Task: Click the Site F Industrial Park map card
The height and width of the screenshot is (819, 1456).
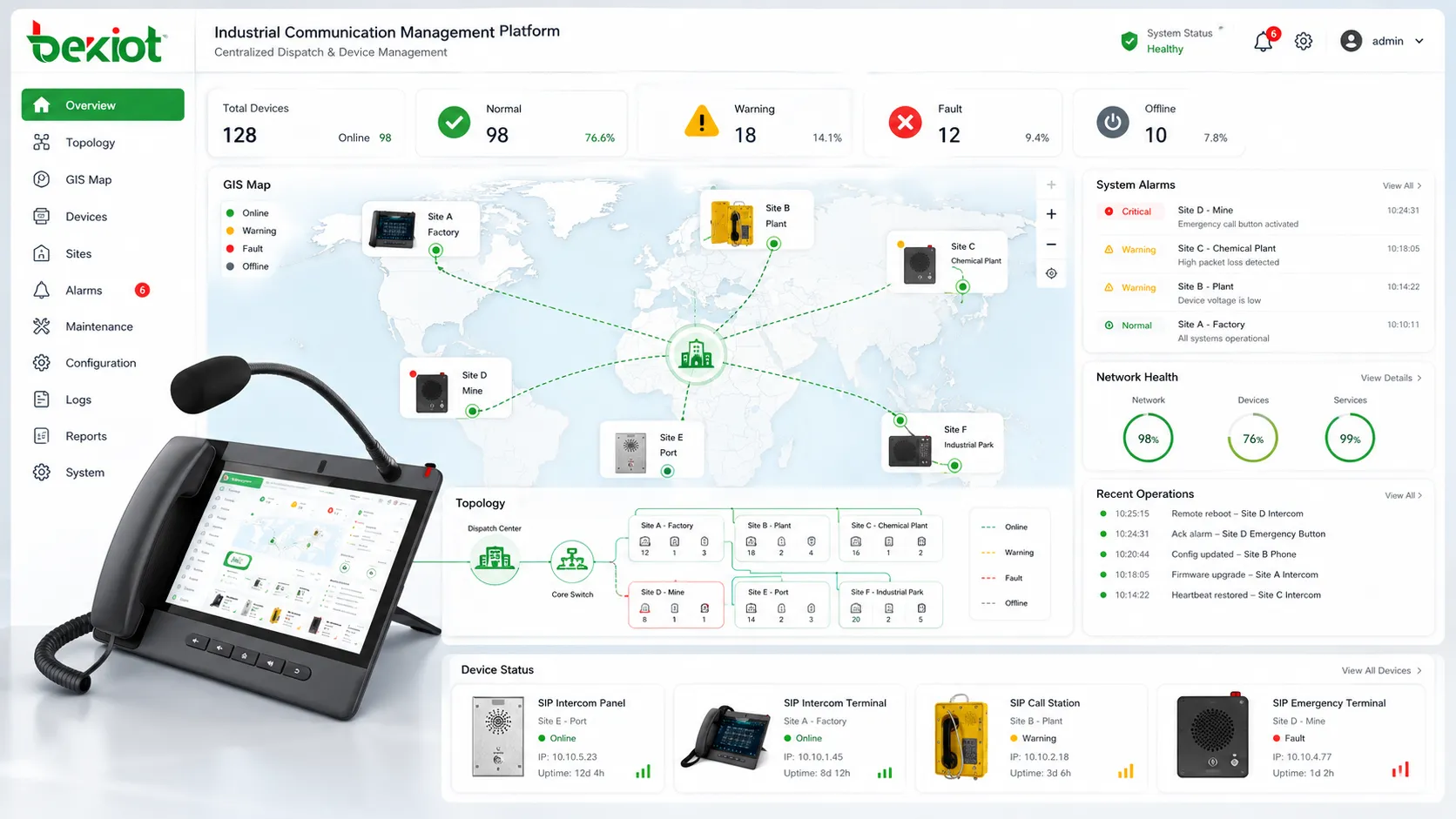Action: coord(942,442)
